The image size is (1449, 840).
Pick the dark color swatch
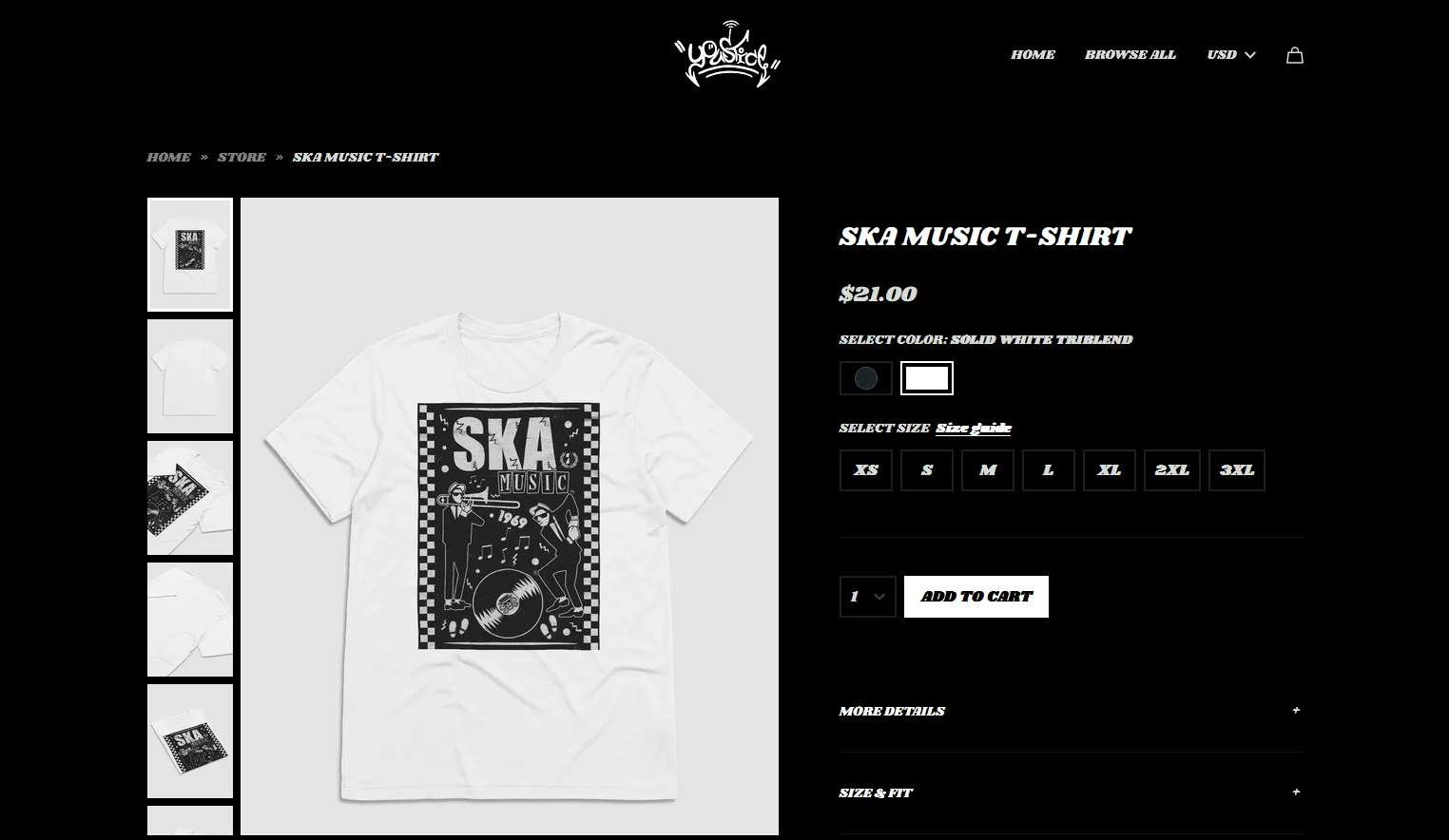866,378
